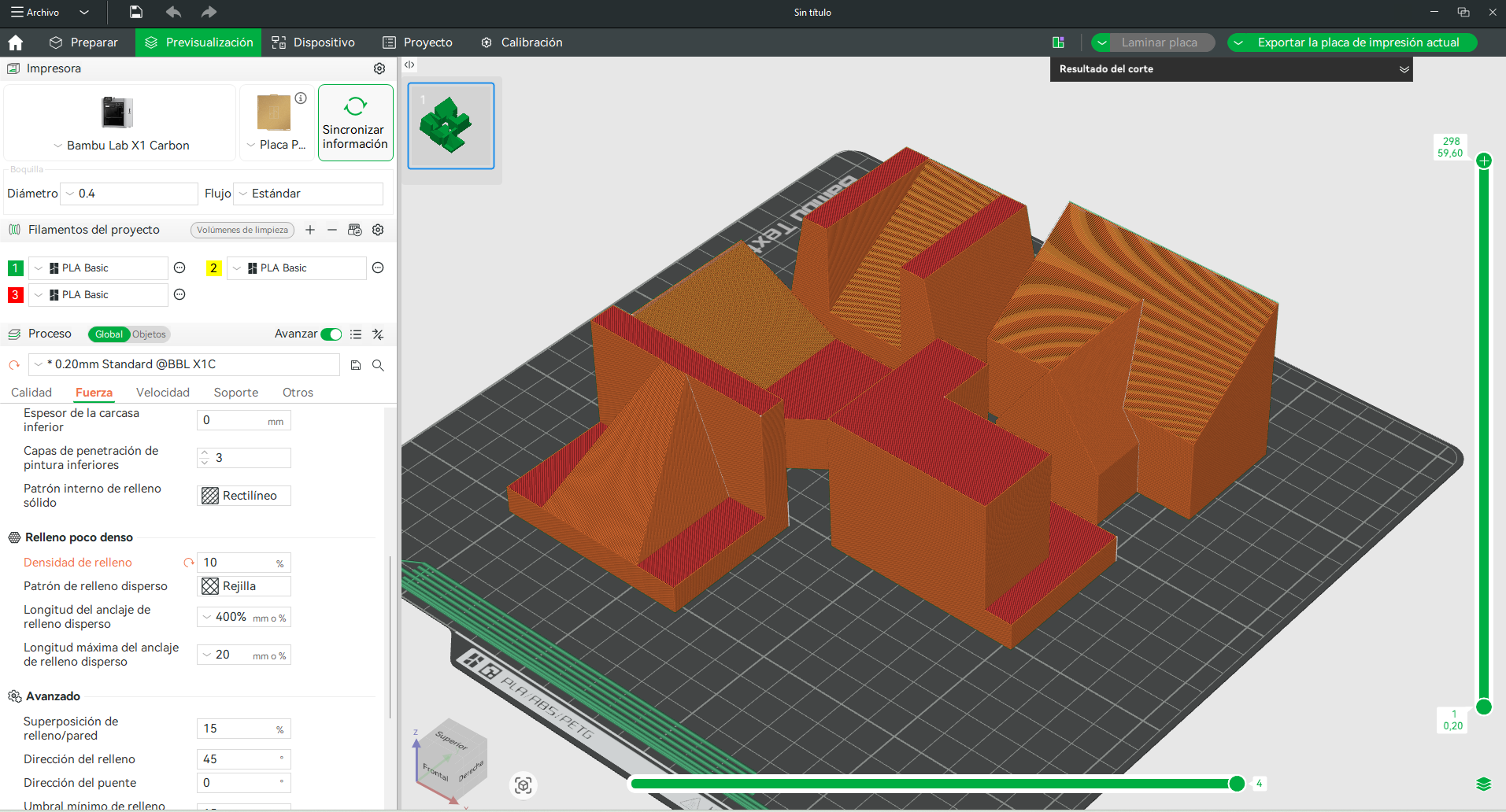Image resolution: width=1506 pixels, height=812 pixels.
Task: Add a filament with plus icon
Action: pos(310,230)
